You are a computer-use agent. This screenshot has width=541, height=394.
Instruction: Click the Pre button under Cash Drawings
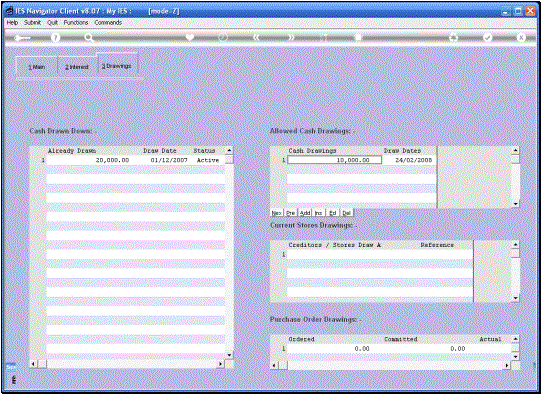tap(291, 213)
